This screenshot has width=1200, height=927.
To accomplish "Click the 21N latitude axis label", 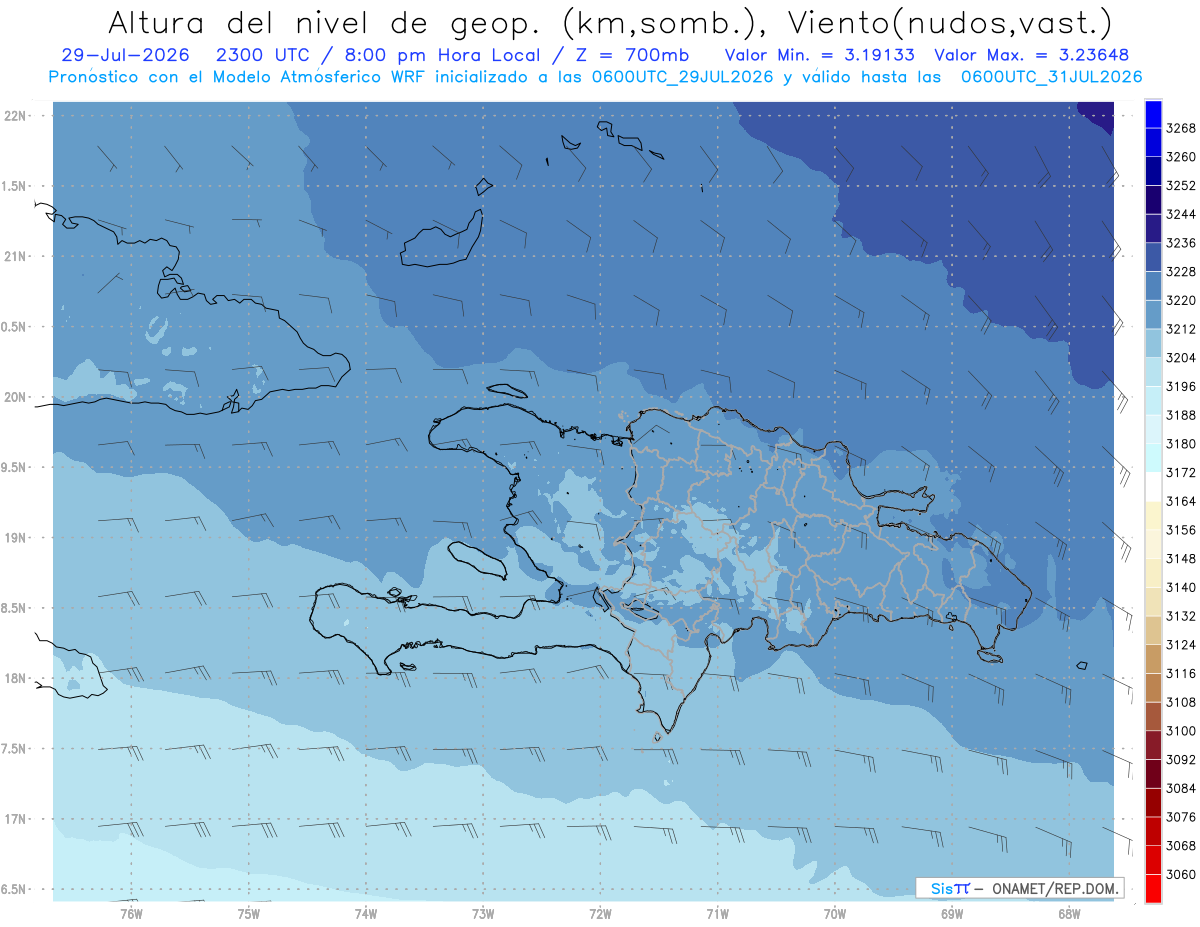I will point(16,256).
